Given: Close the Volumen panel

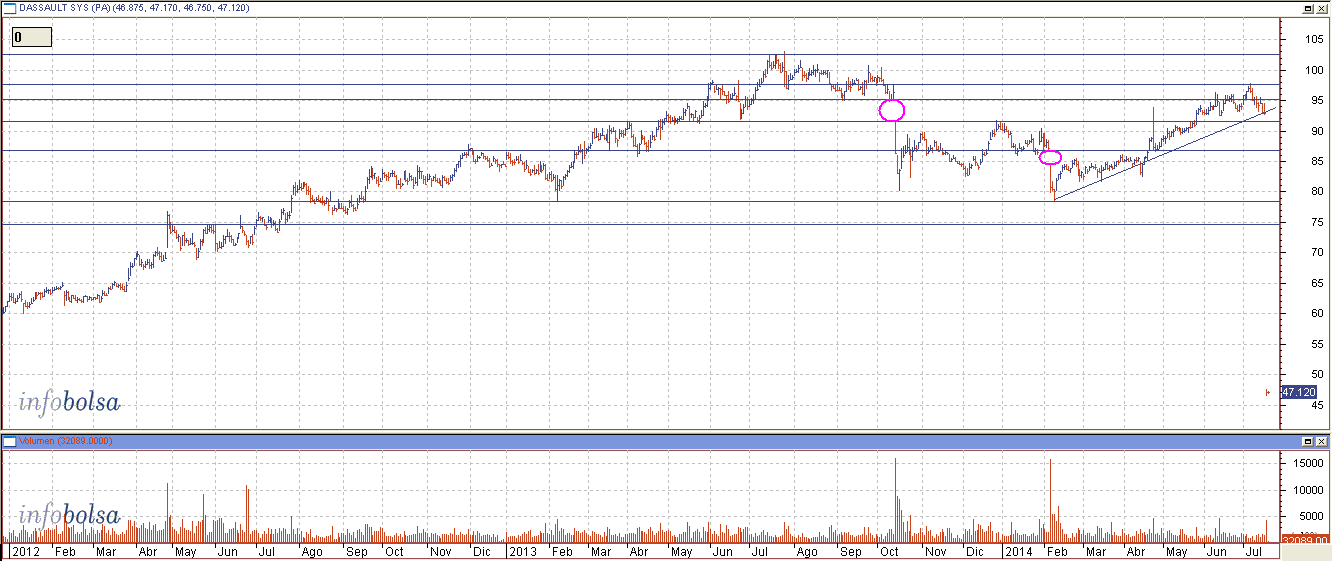Looking at the screenshot, I should click(x=1322, y=441).
